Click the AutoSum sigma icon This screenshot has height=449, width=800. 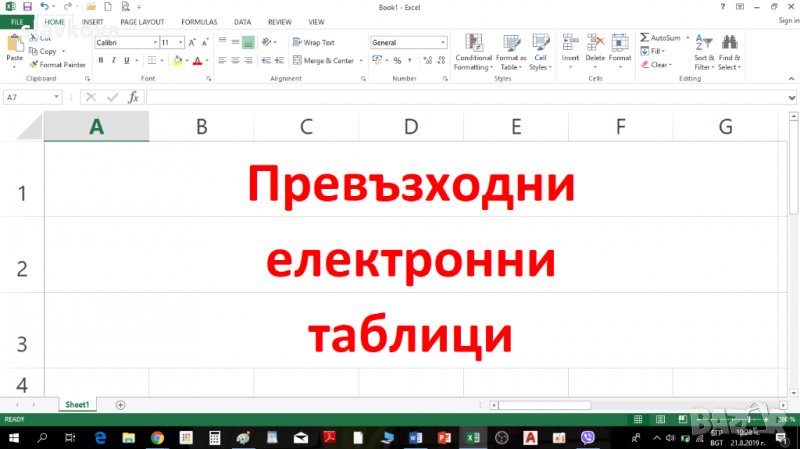coord(645,38)
